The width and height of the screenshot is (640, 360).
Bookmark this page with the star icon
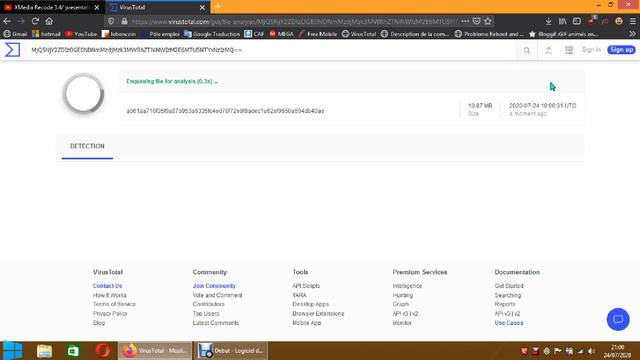[488, 21]
